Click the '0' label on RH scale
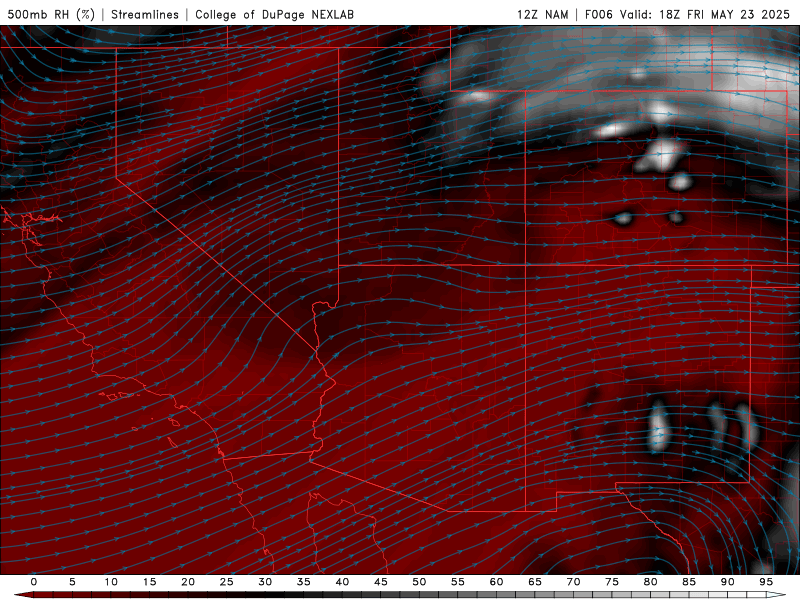 coord(34,582)
